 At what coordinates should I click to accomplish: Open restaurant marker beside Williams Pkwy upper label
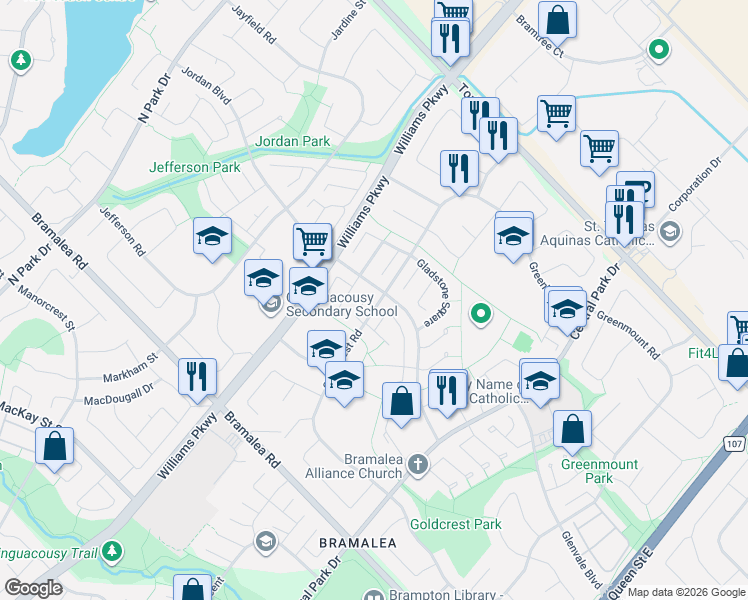459,173
